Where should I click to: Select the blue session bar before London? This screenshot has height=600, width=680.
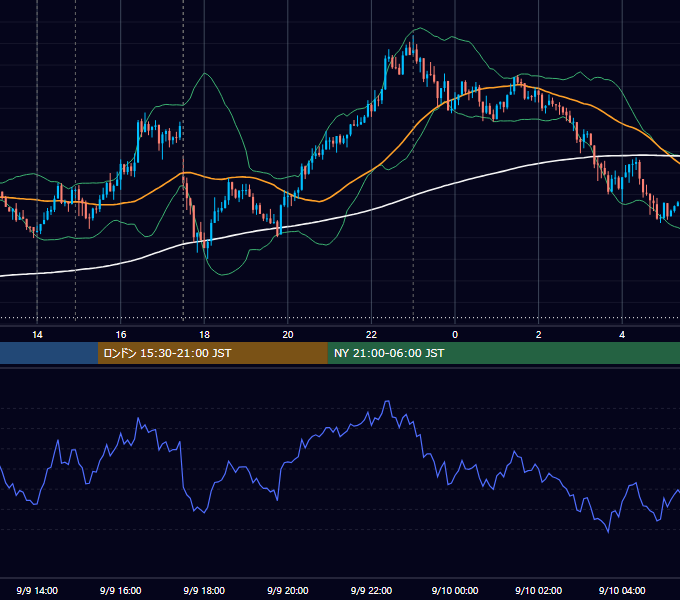click(49, 353)
